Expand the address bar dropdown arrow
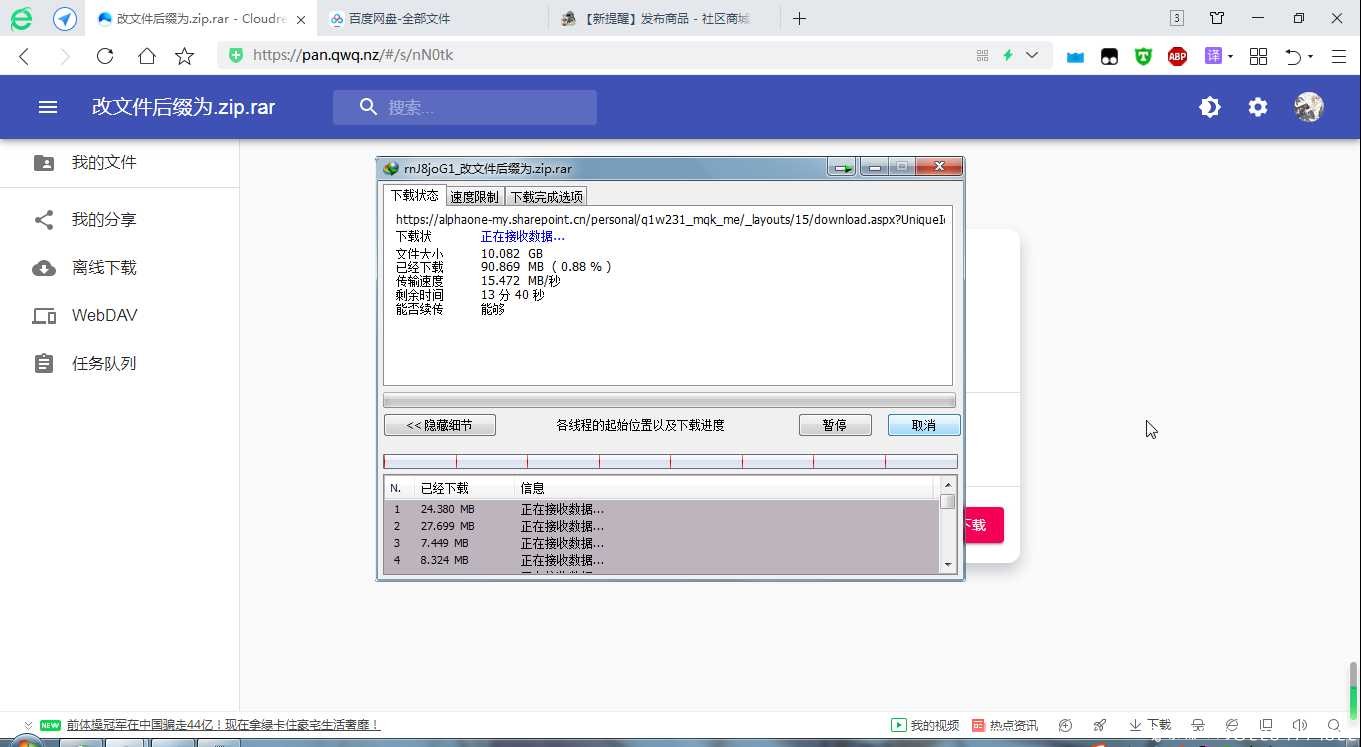Screen dimensions: 1361x747 pyautogui.click(x=1032, y=55)
